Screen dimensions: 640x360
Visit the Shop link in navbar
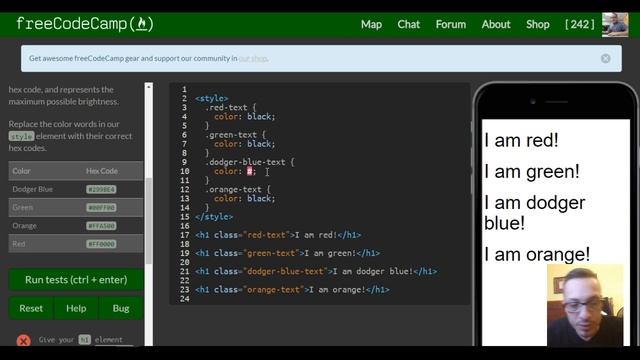point(538,24)
